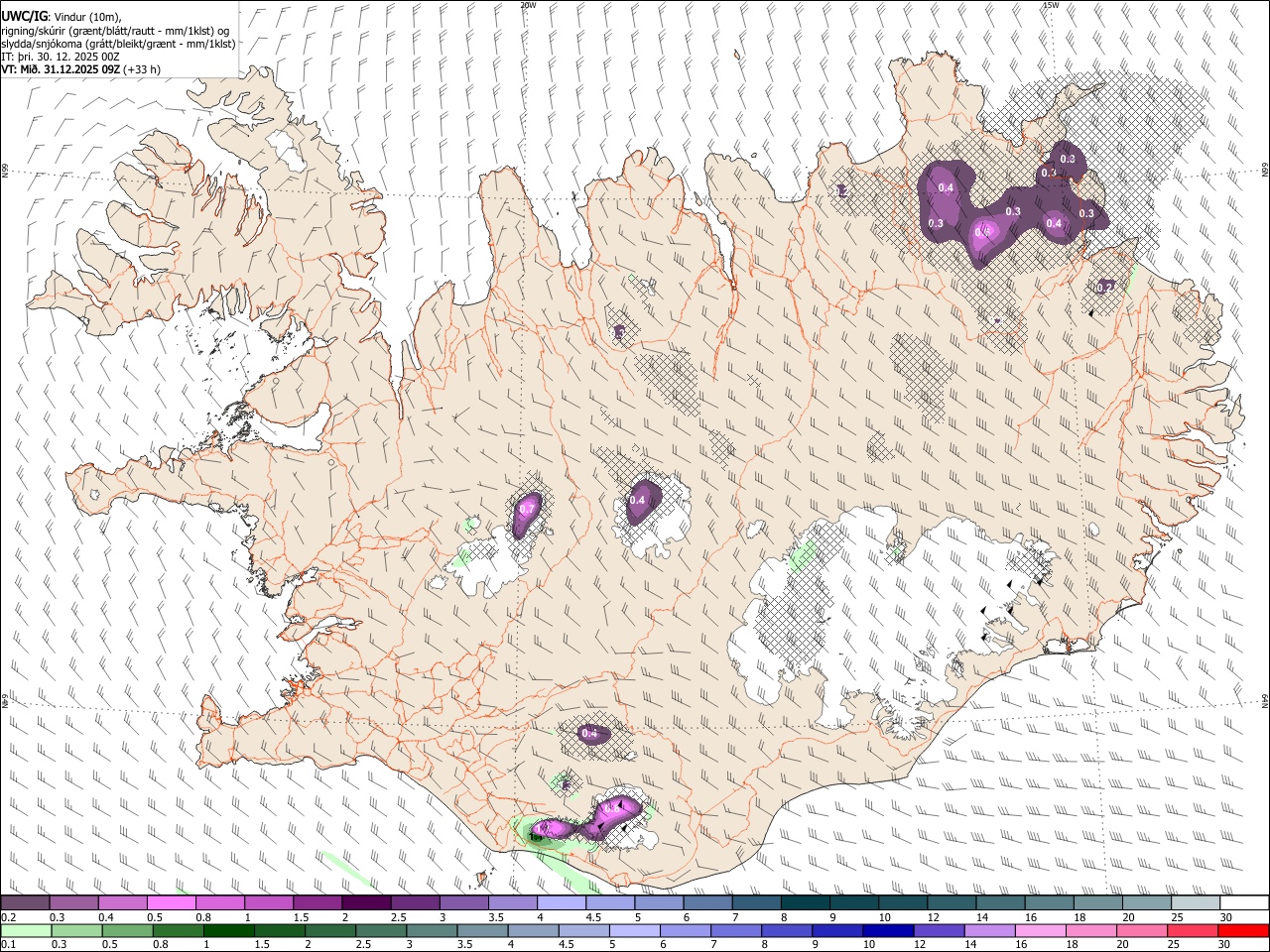Select the lower legend swatch starting at 2
The width and height of the screenshot is (1270, 952).
pos(330,931)
